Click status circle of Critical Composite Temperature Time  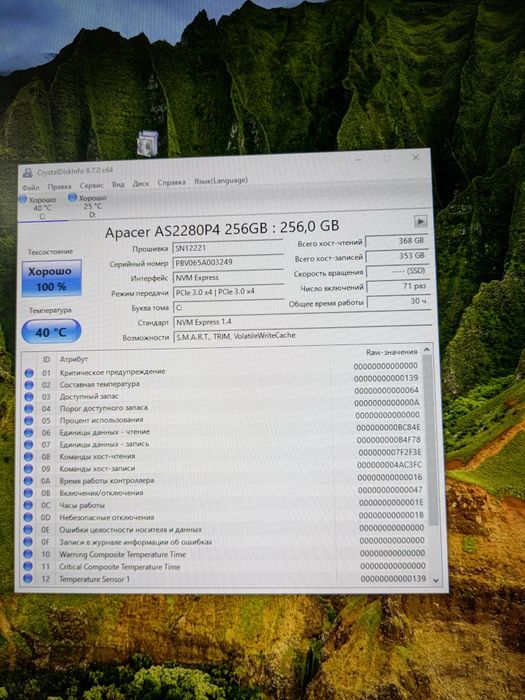(x=28, y=567)
